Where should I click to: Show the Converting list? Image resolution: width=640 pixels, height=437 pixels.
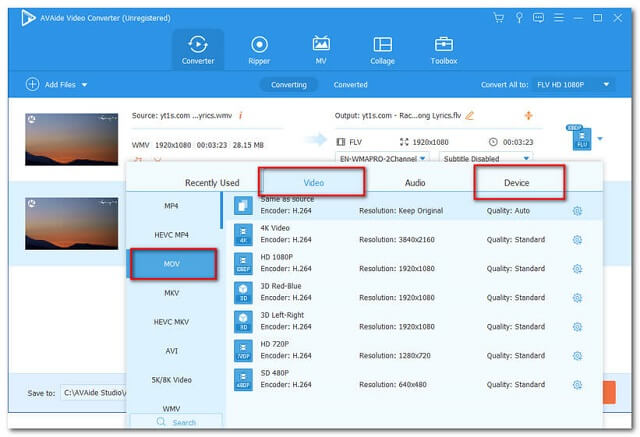[289, 84]
